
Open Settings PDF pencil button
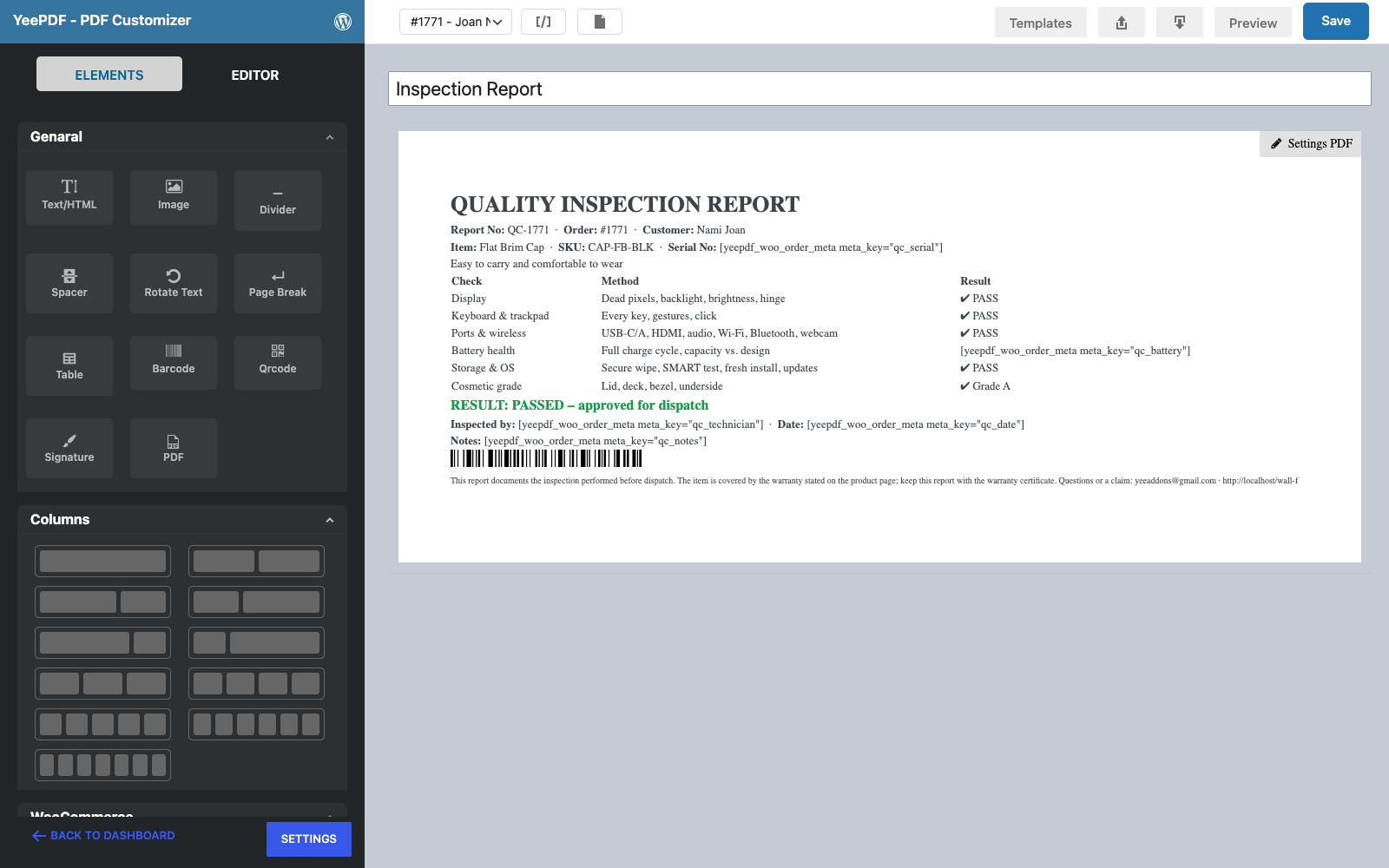pos(1311,144)
